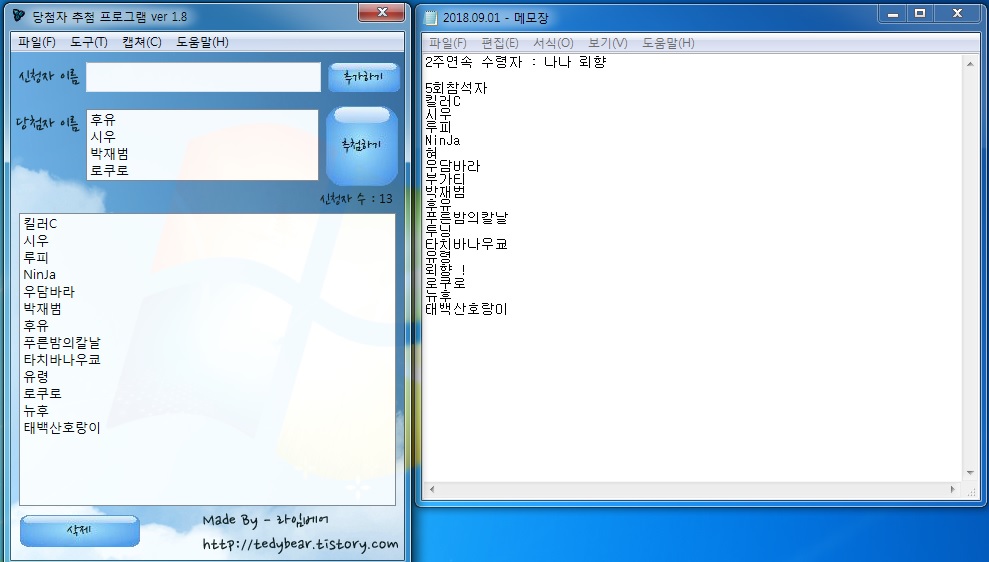Select 푸른밤의칼날 in the applicant list

point(62,343)
